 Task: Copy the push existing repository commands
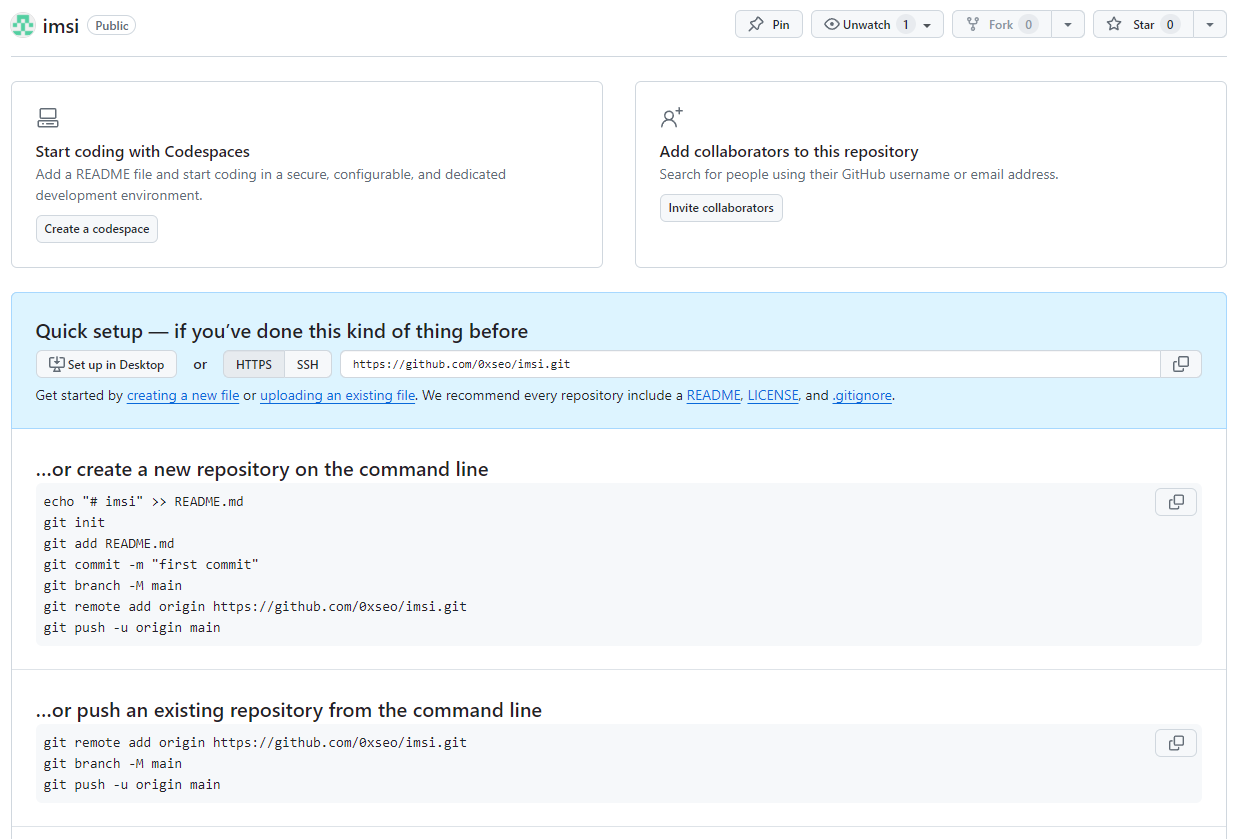click(1176, 743)
